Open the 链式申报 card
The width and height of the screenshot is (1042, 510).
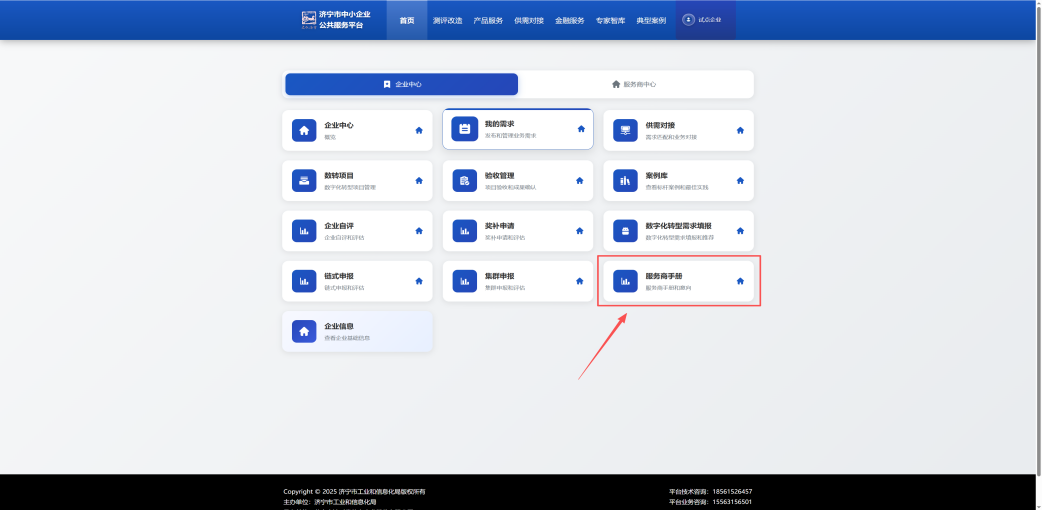[357, 281]
